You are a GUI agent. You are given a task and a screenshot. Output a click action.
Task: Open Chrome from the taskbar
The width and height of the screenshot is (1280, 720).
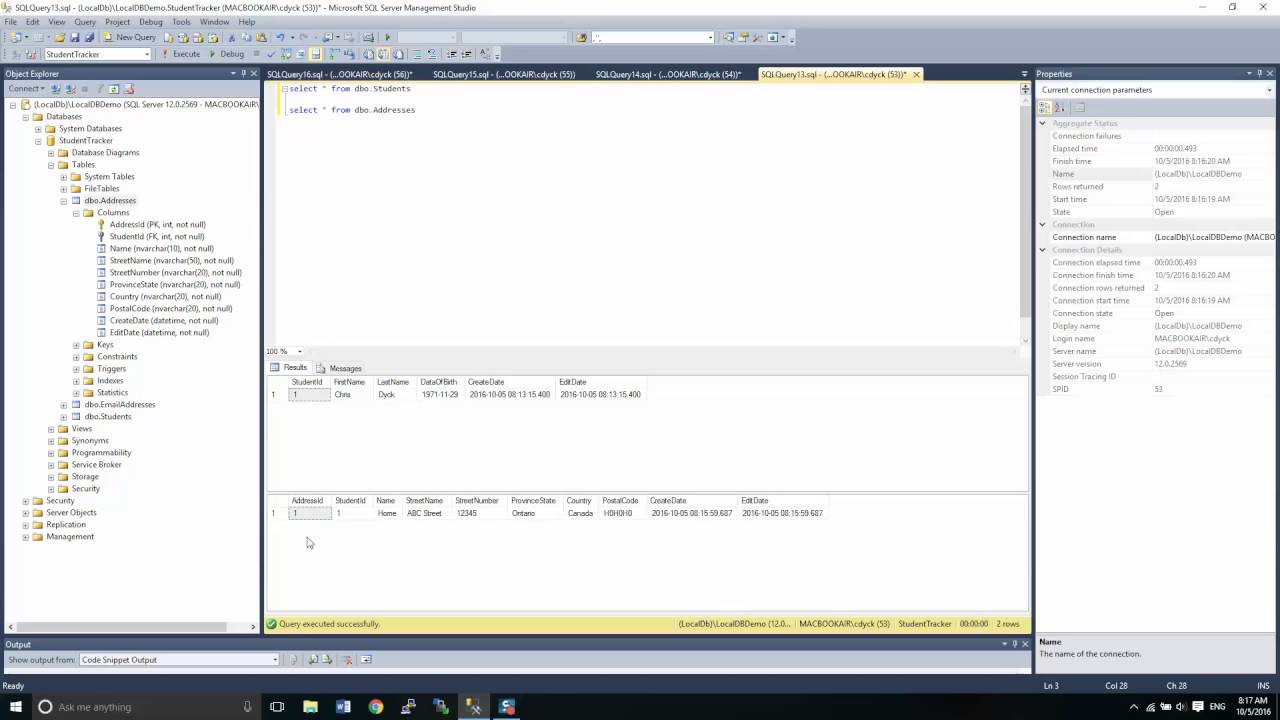(x=376, y=707)
